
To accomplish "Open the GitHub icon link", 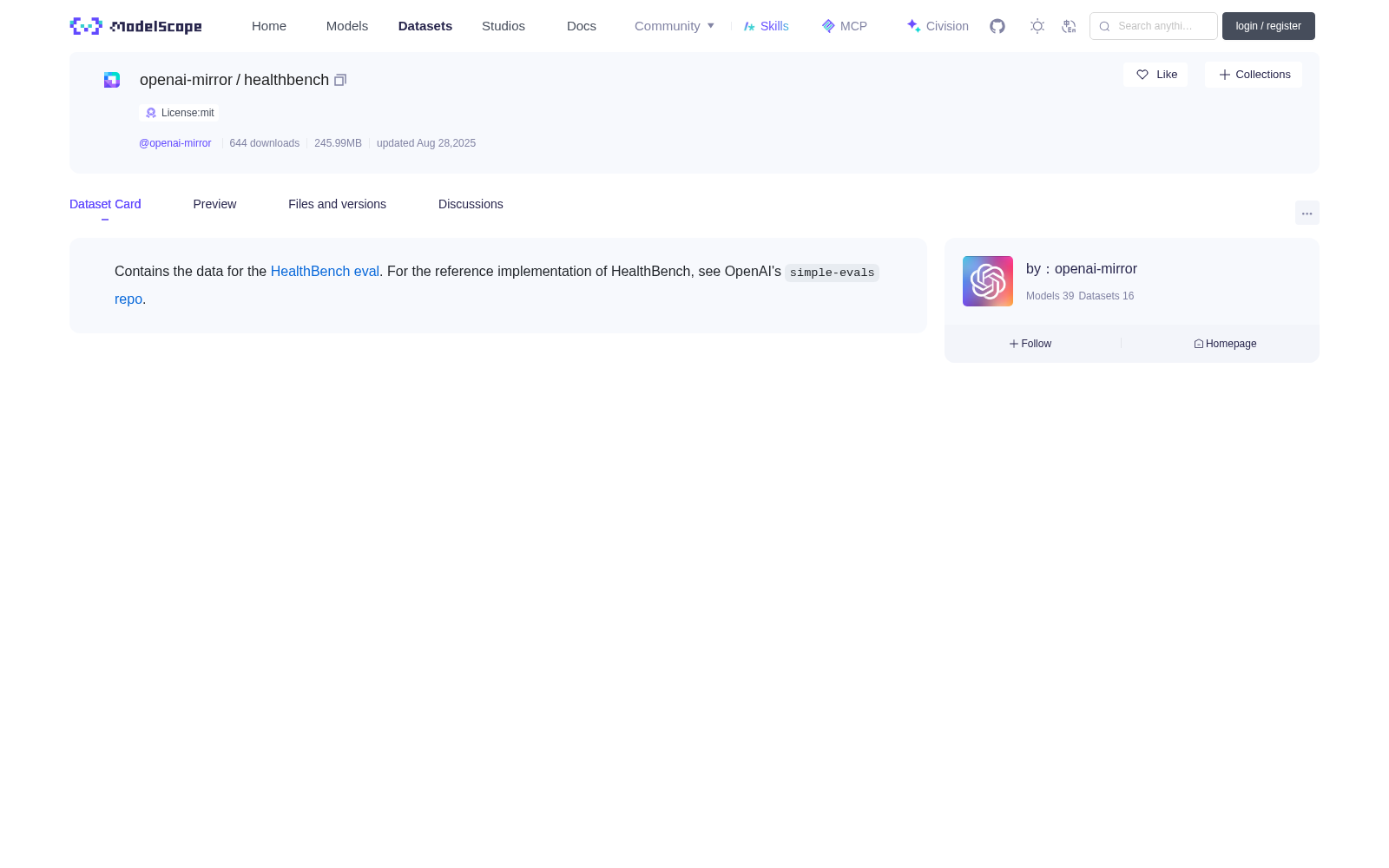I will tap(997, 26).
